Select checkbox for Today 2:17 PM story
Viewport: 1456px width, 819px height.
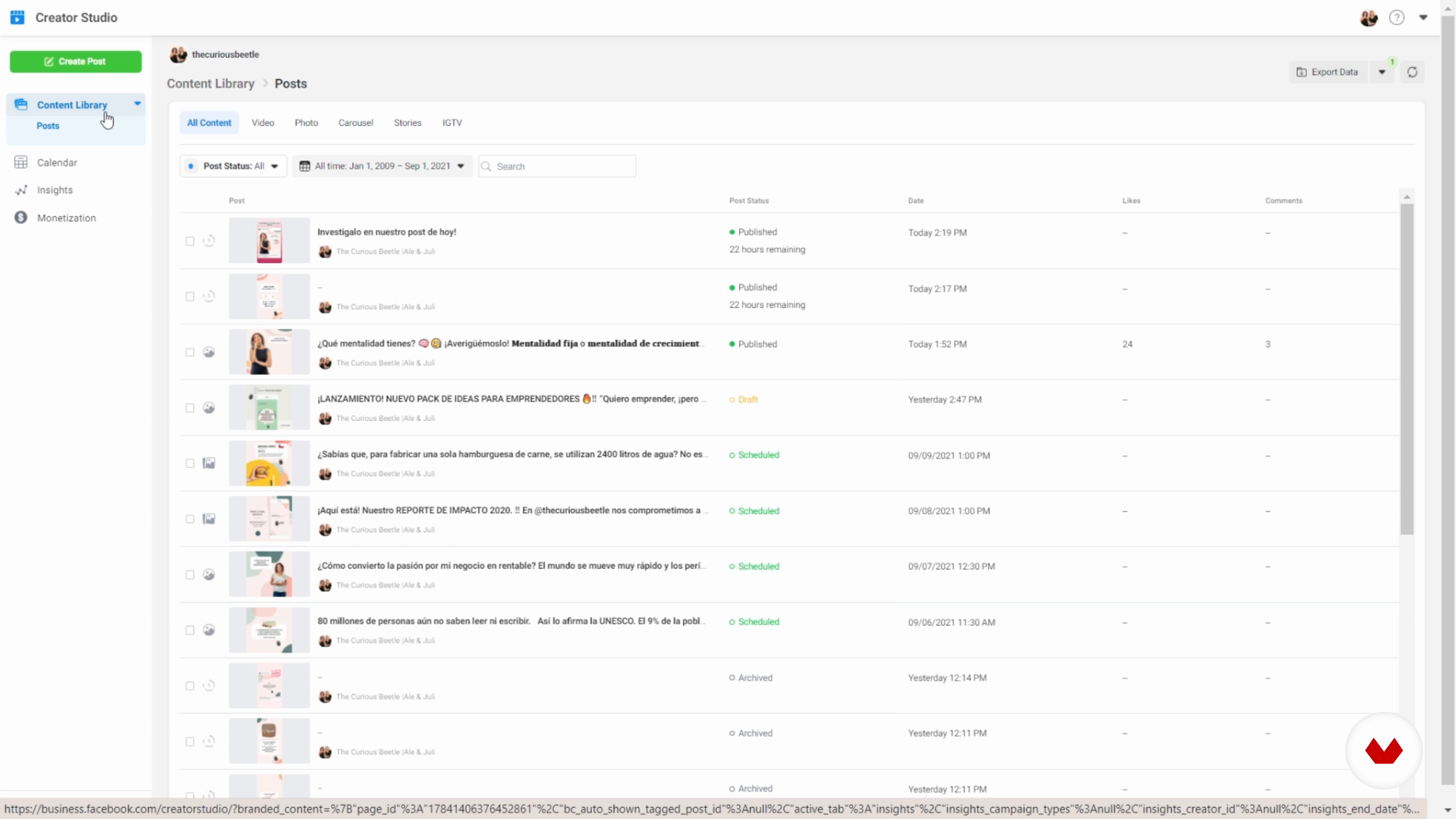click(190, 297)
